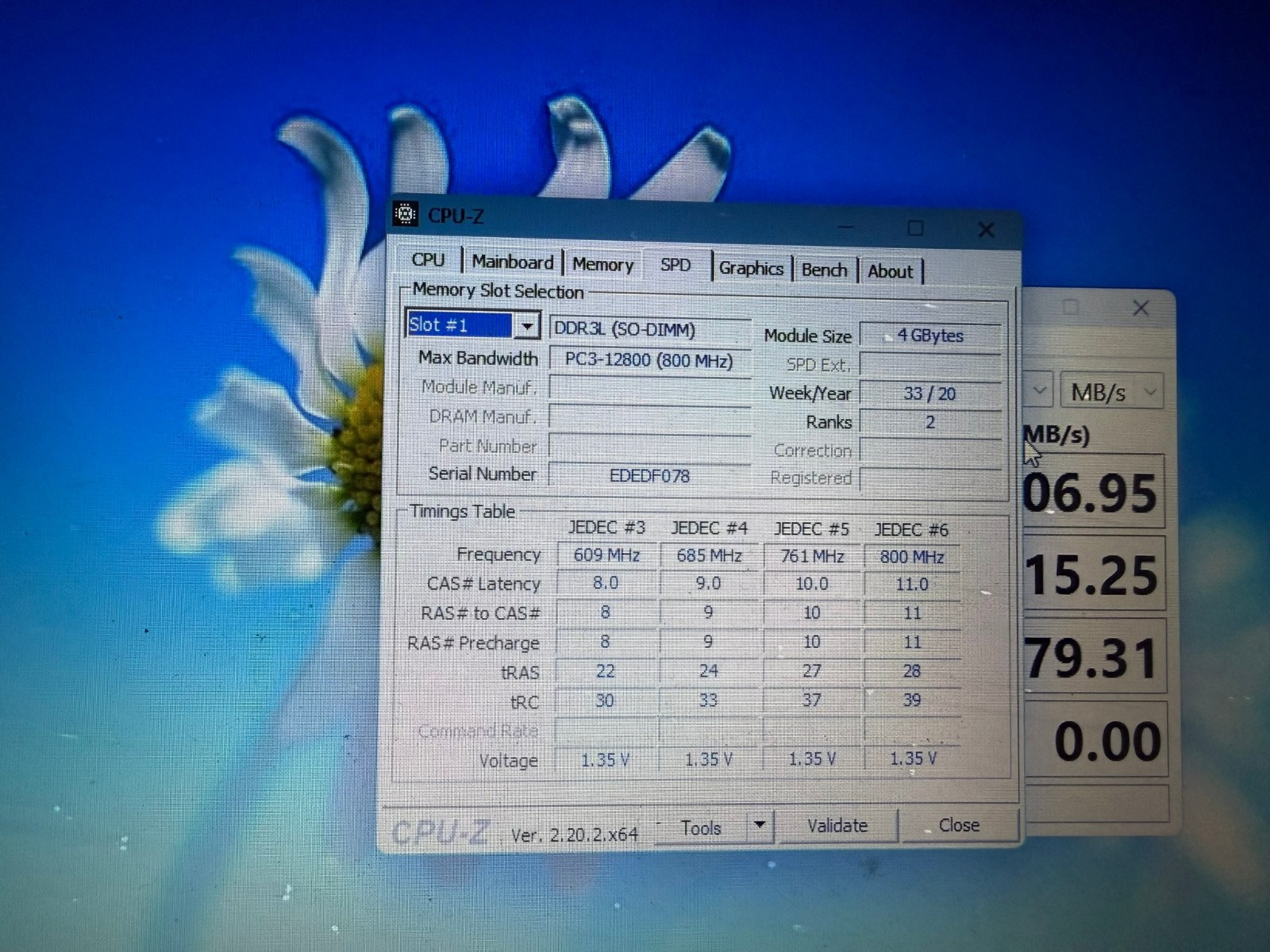Viewport: 1270px width, 952px height.
Task: Click the CAS# Latency 9.0 cell
Action: [x=709, y=584]
